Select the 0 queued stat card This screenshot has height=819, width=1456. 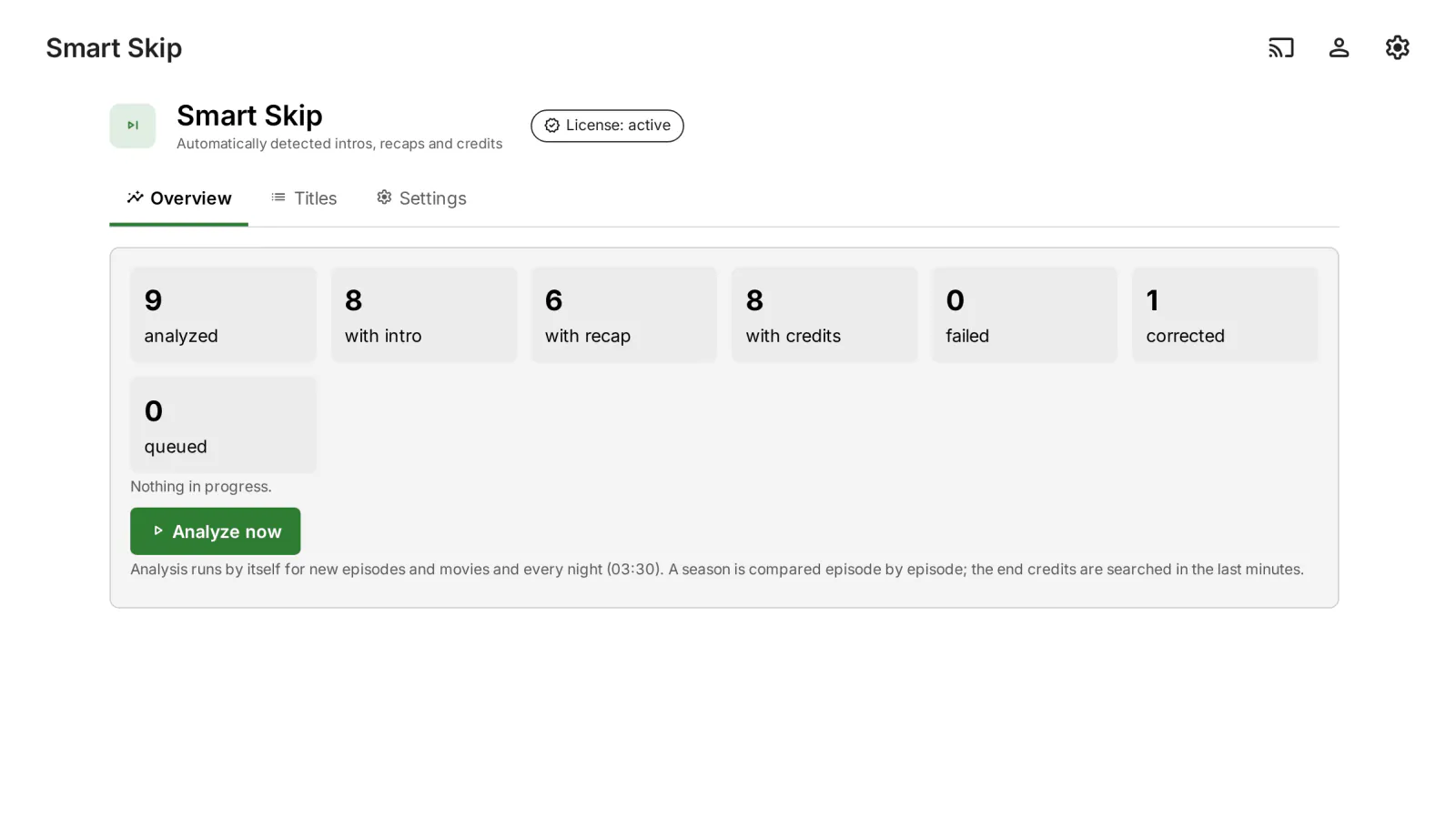click(223, 425)
